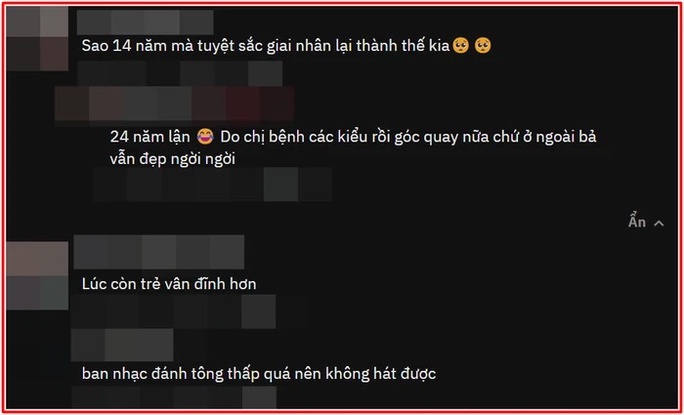Click the blurred action row under 'không hát được'

pyautogui.click(x=174, y=398)
